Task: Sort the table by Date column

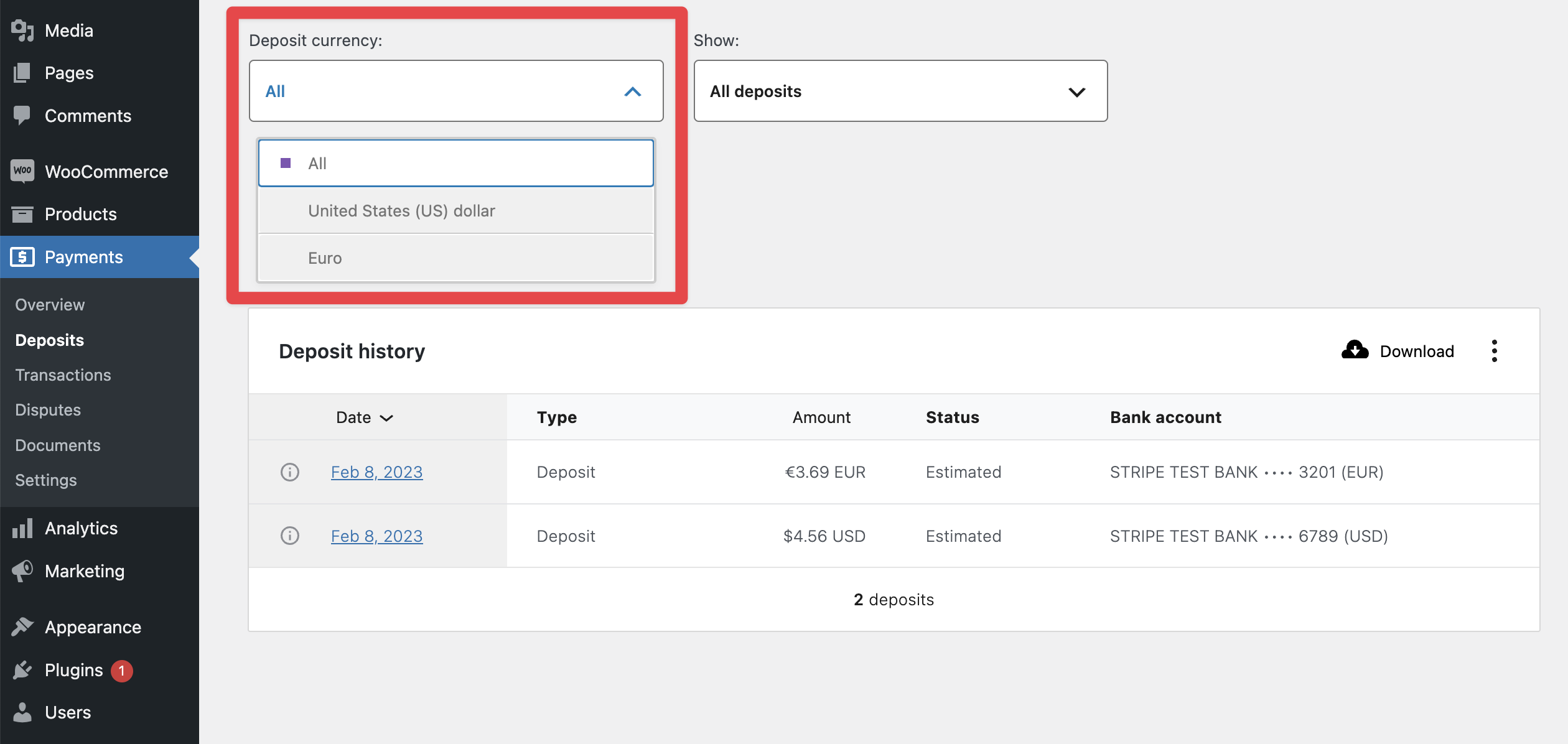Action: (x=365, y=417)
